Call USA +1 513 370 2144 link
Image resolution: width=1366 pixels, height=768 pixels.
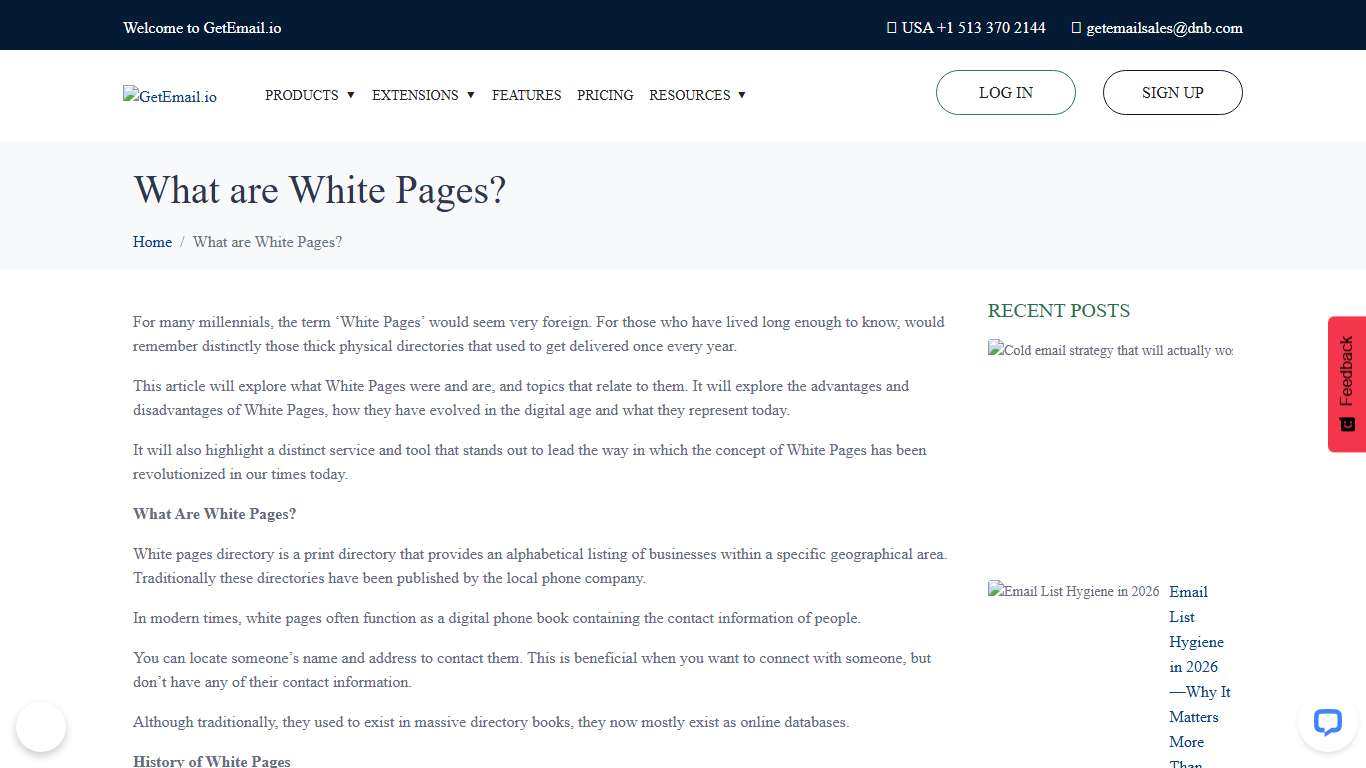(x=975, y=27)
